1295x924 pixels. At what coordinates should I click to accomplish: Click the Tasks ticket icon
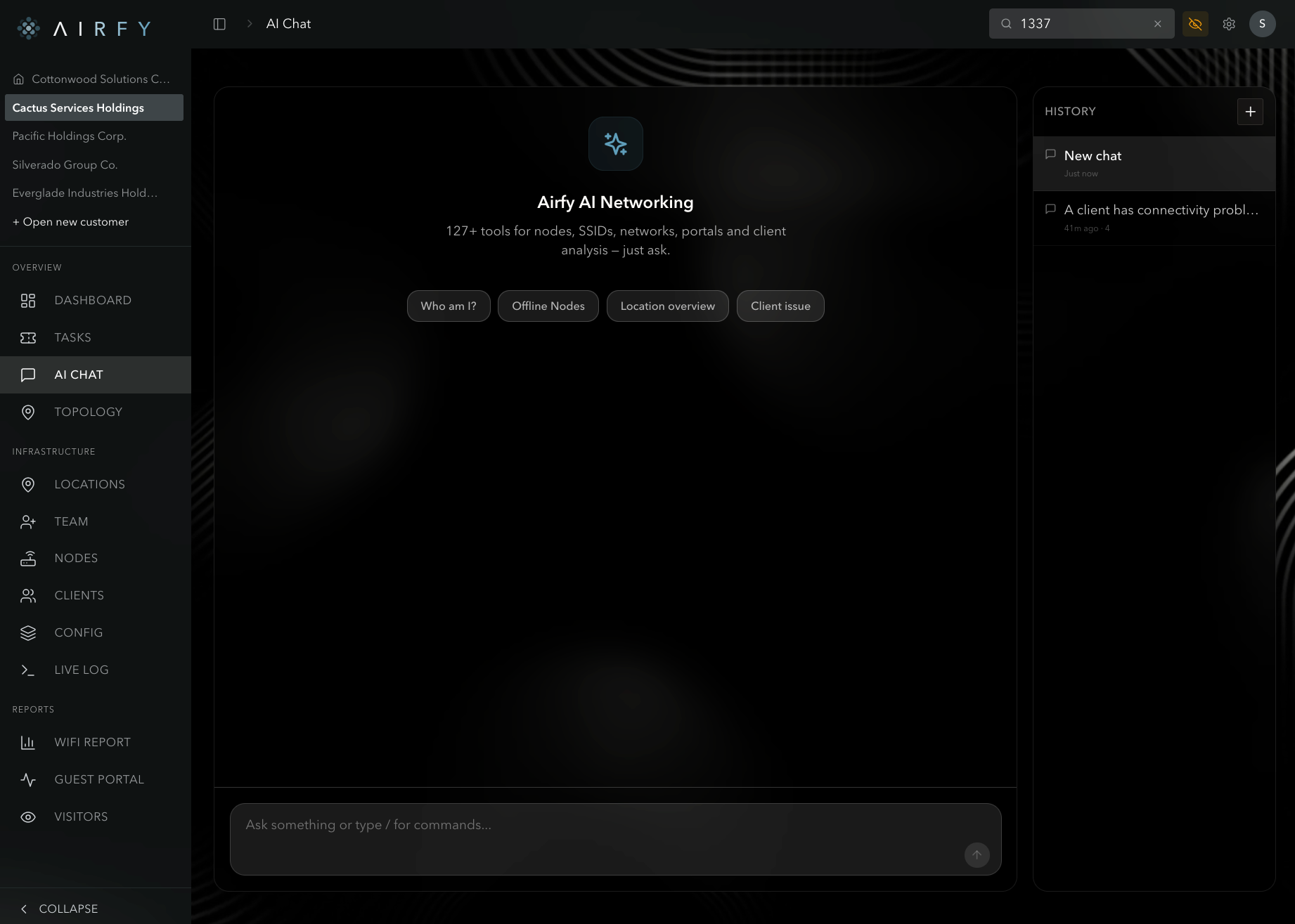coord(28,338)
